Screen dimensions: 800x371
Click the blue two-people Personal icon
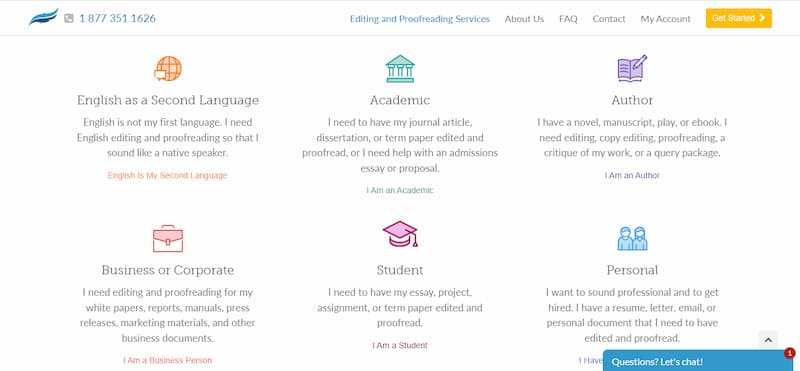point(632,238)
